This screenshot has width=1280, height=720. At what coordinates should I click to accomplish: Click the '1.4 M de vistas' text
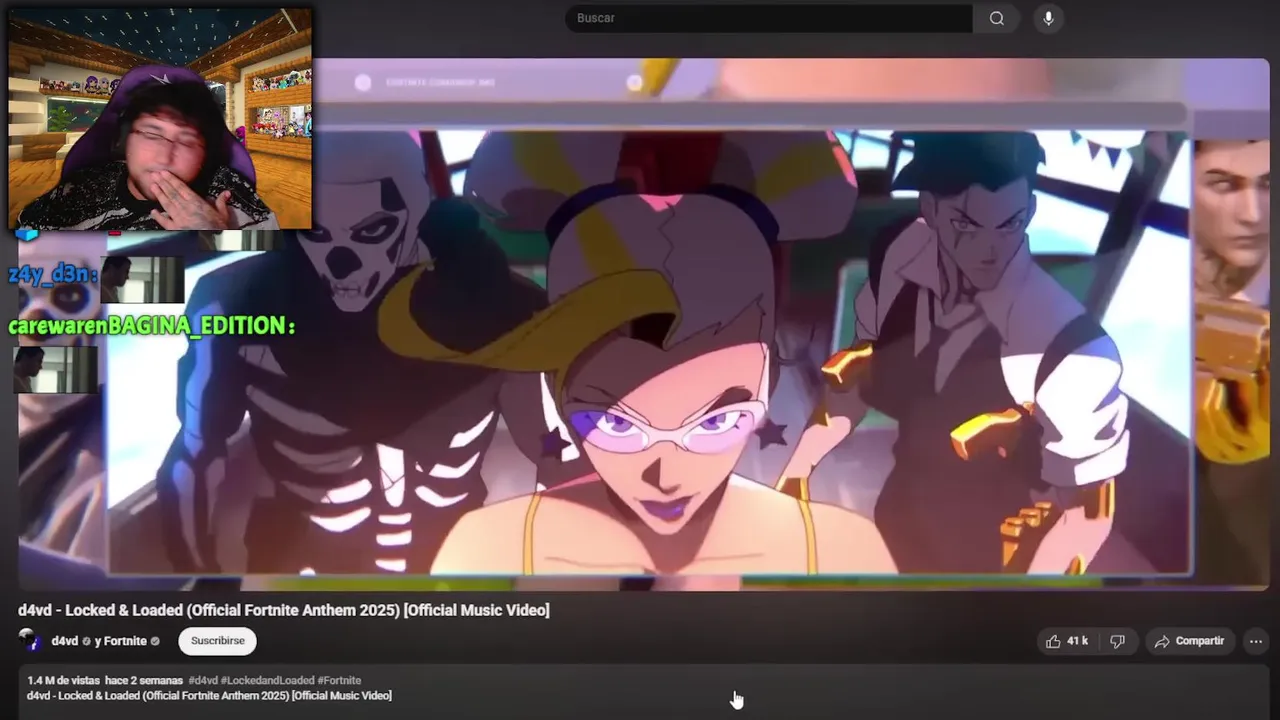[63, 680]
